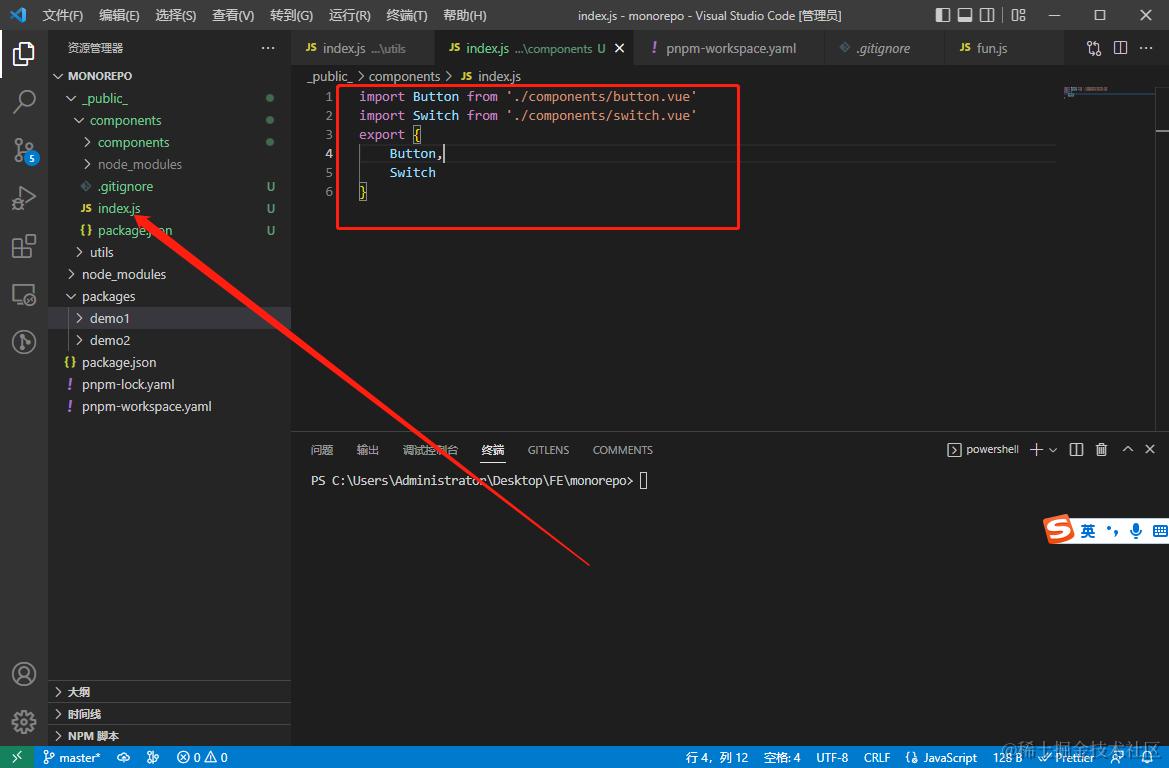1169x768 pixels.
Task: Expand the 大纲 outline section
Action: click(169, 692)
